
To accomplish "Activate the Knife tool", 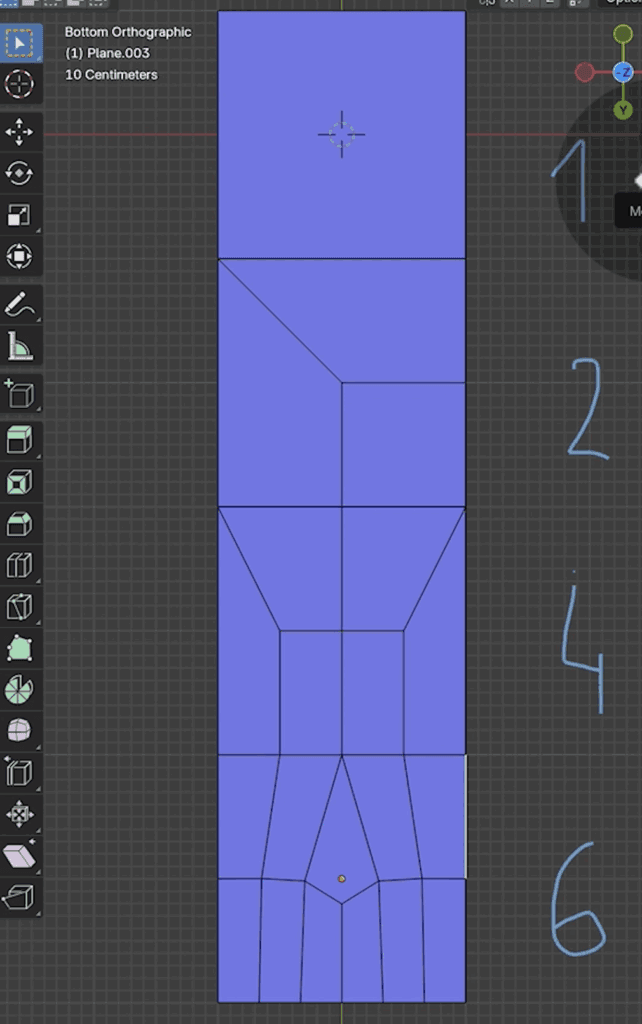I will [20, 607].
